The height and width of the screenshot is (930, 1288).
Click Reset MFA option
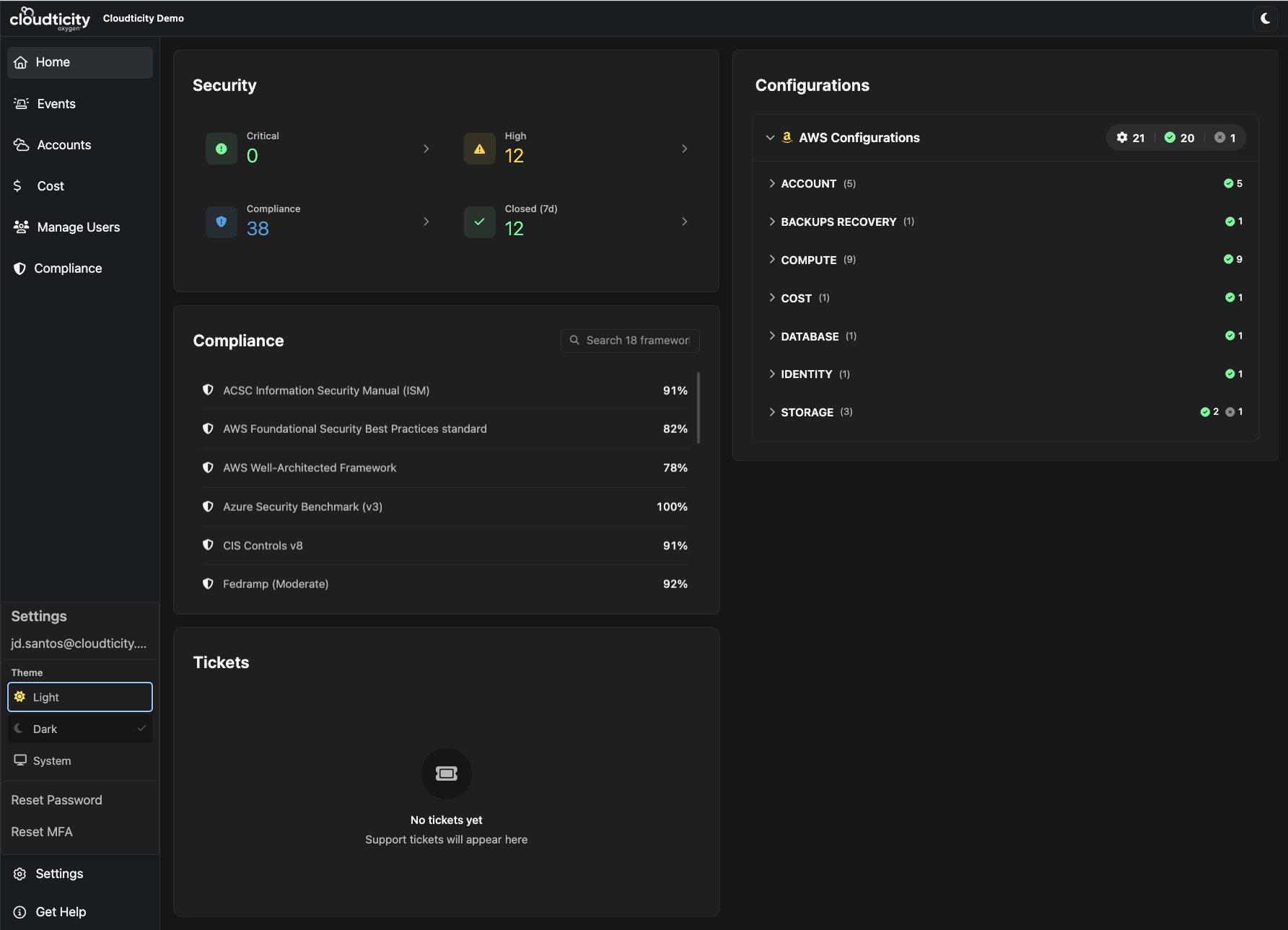click(x=42, y=832)
